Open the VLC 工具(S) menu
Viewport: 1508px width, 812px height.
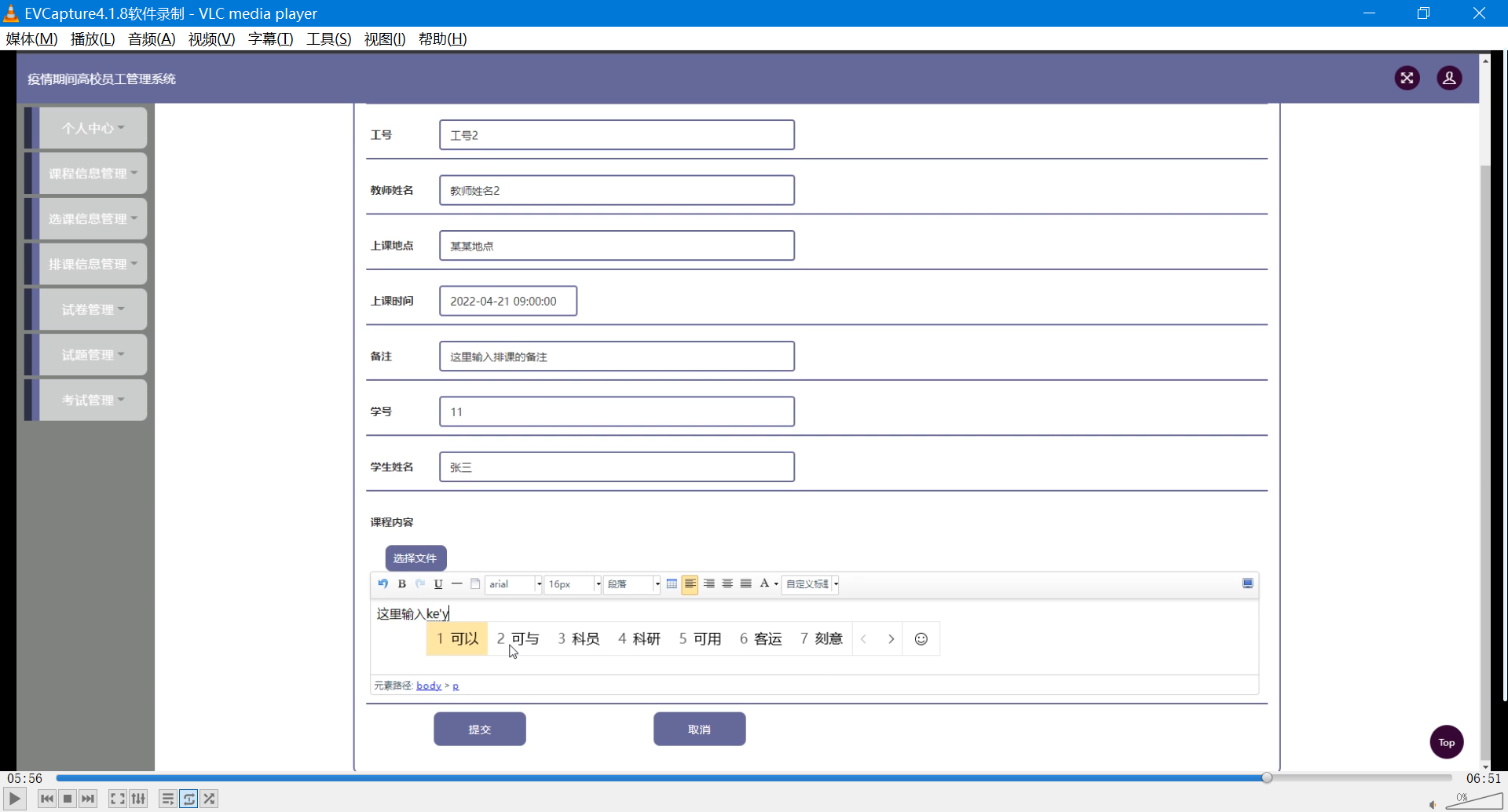[x=328, y=38]
